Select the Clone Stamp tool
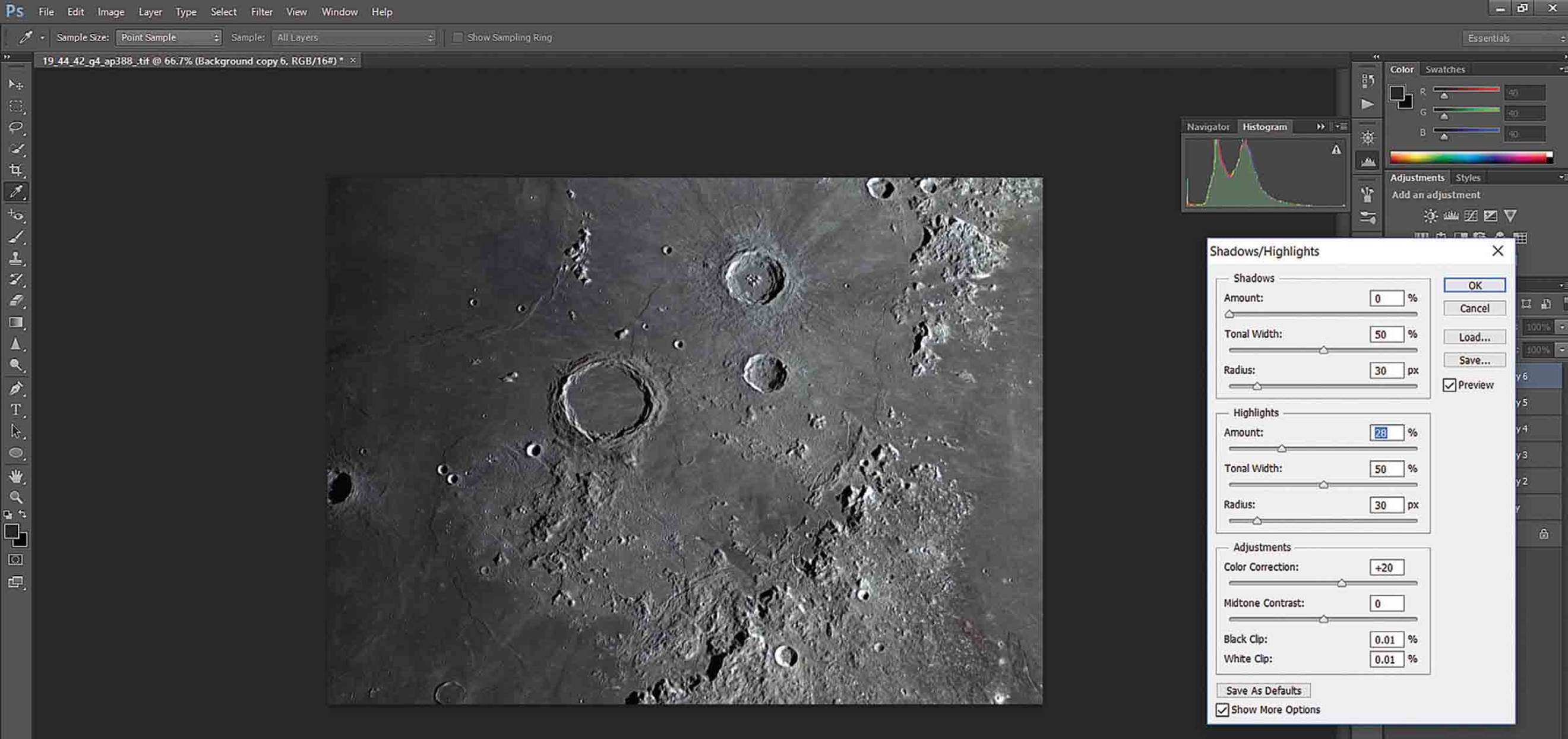 point(16,258)
